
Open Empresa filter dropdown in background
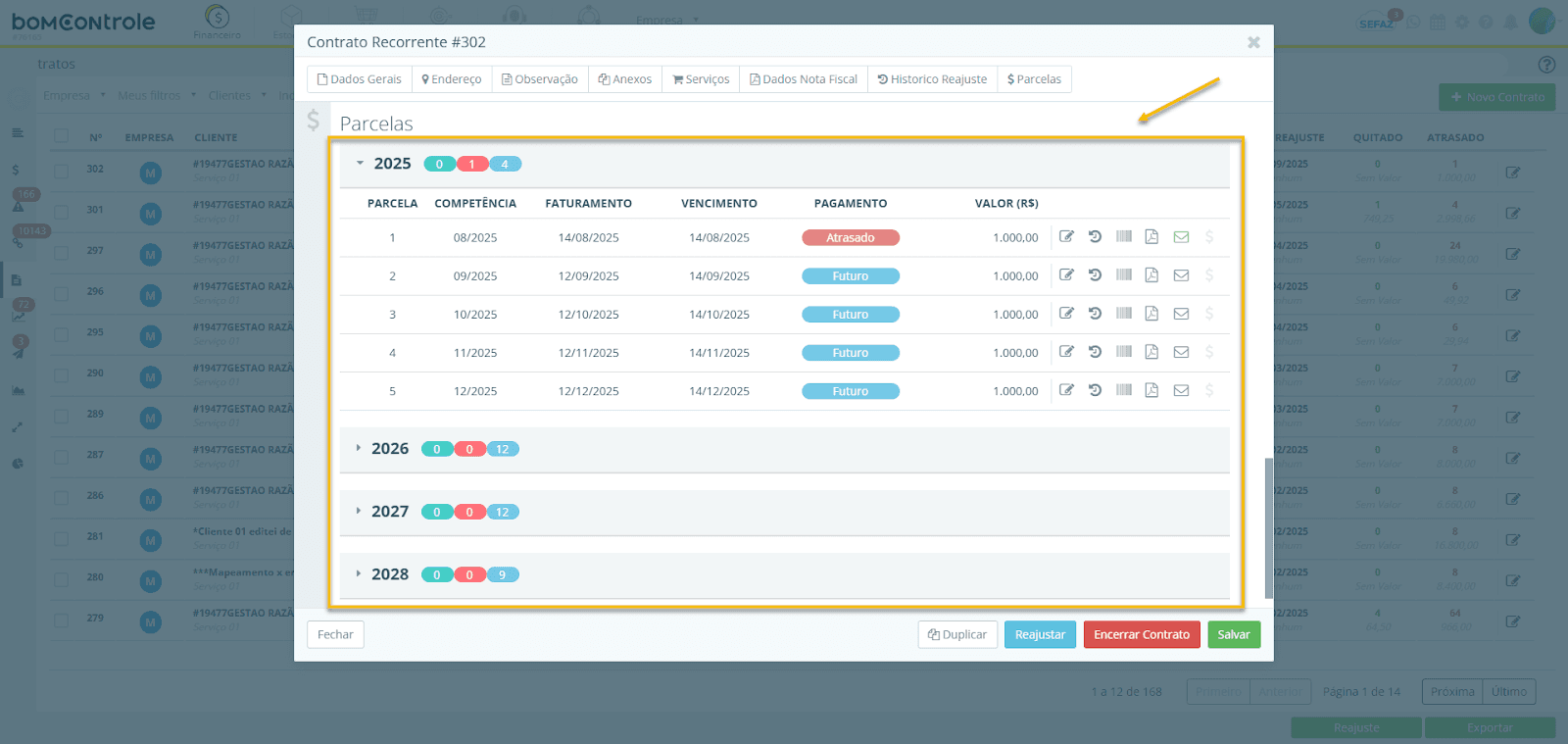(x=73, y=95)
